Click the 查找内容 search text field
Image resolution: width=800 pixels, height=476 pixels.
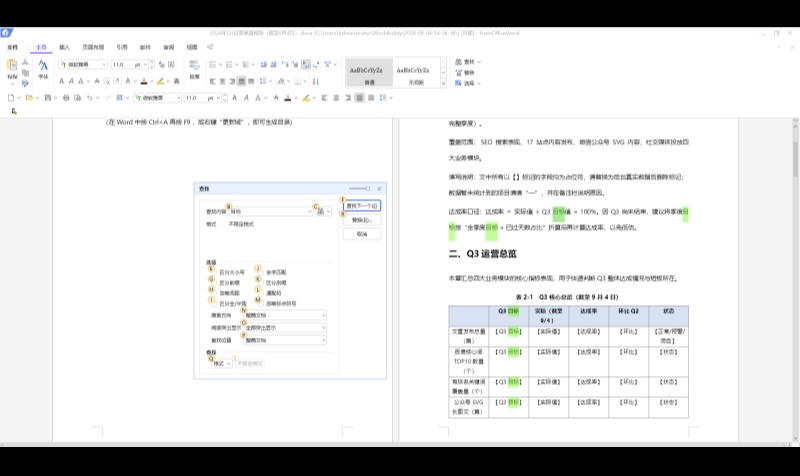[x=270, y=211]
